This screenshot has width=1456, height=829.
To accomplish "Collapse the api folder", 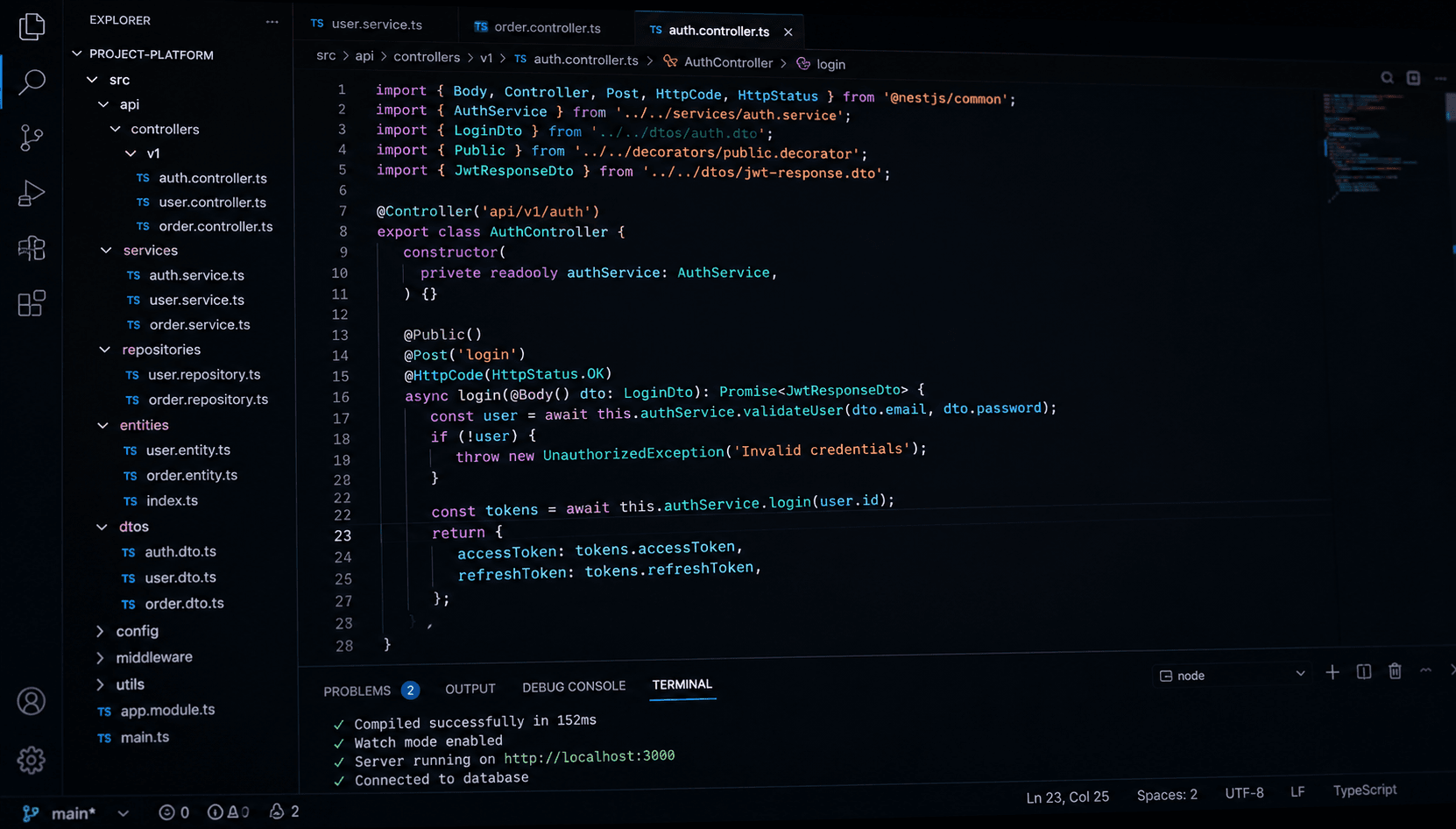I will pyautogui.click(x=103, y=104).
